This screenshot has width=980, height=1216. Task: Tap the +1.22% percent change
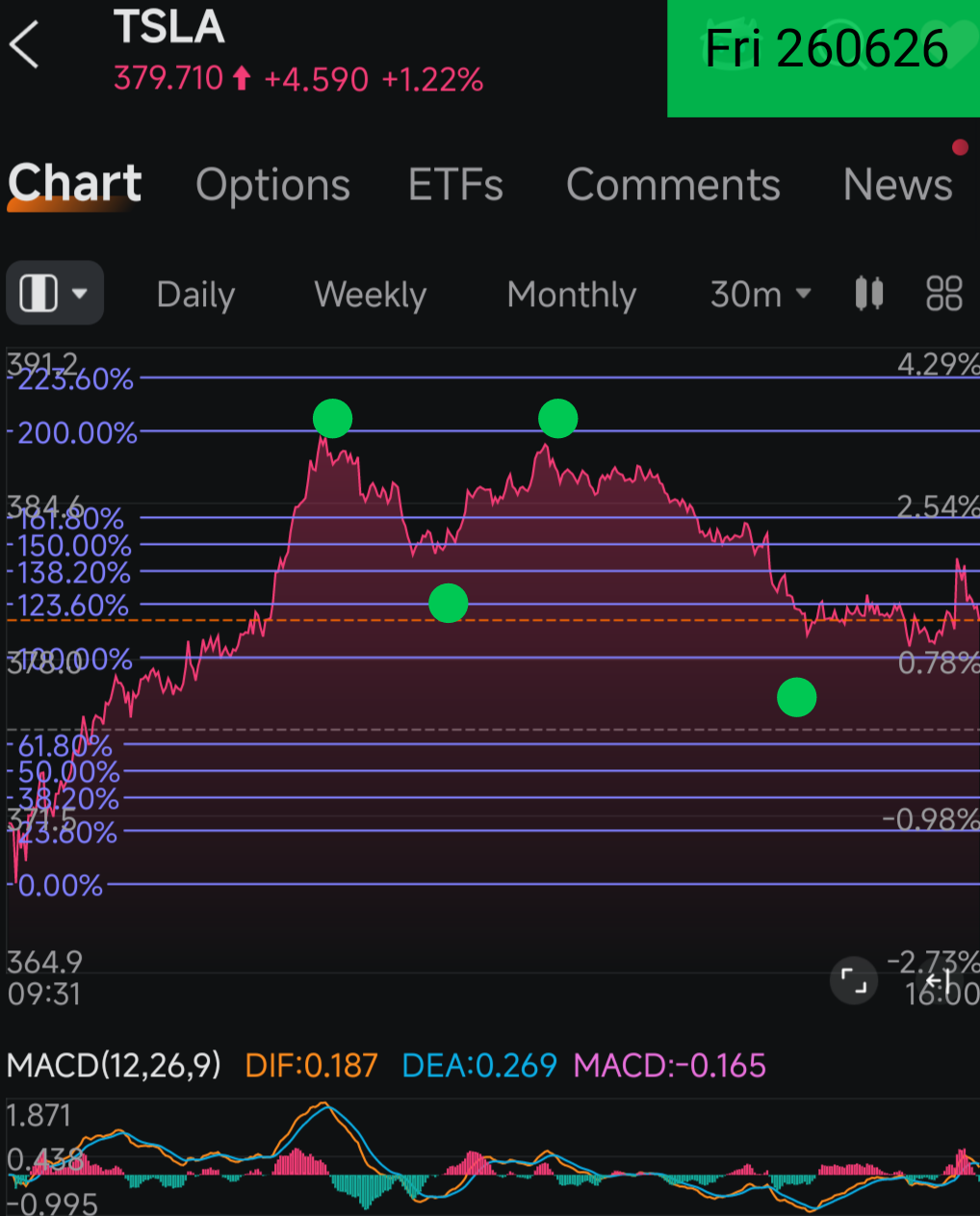pyautogui.click(x=432, y=79)
